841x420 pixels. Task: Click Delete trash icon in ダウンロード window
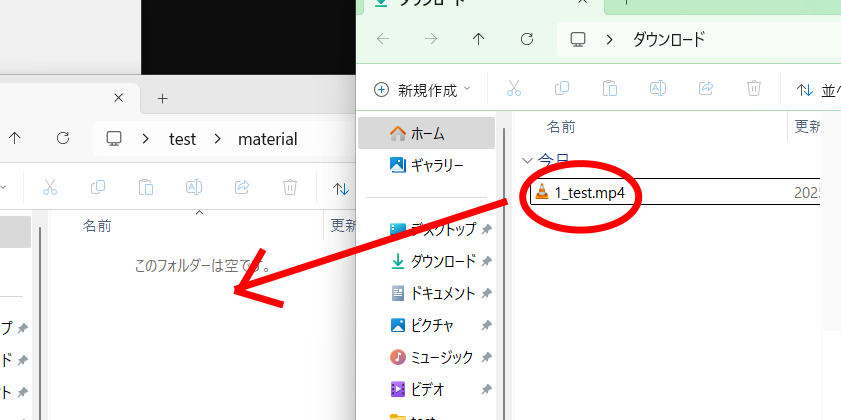coord(754,88)
